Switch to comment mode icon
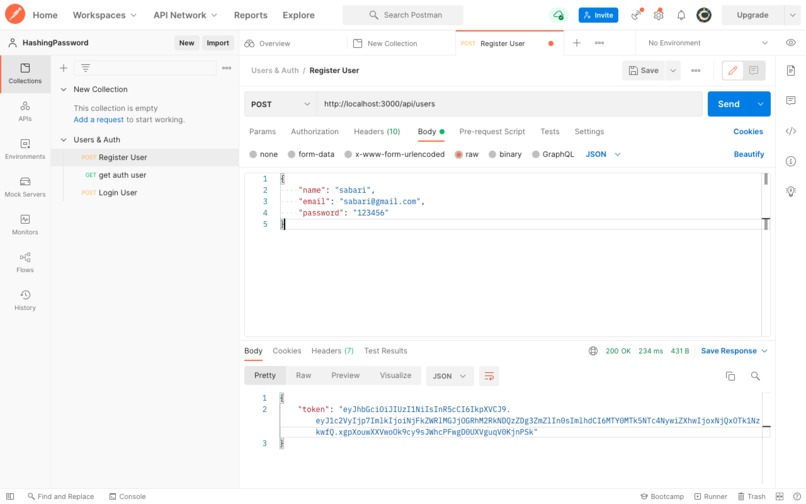This screenshot has height=504, width=806. [x=754, y=70]
